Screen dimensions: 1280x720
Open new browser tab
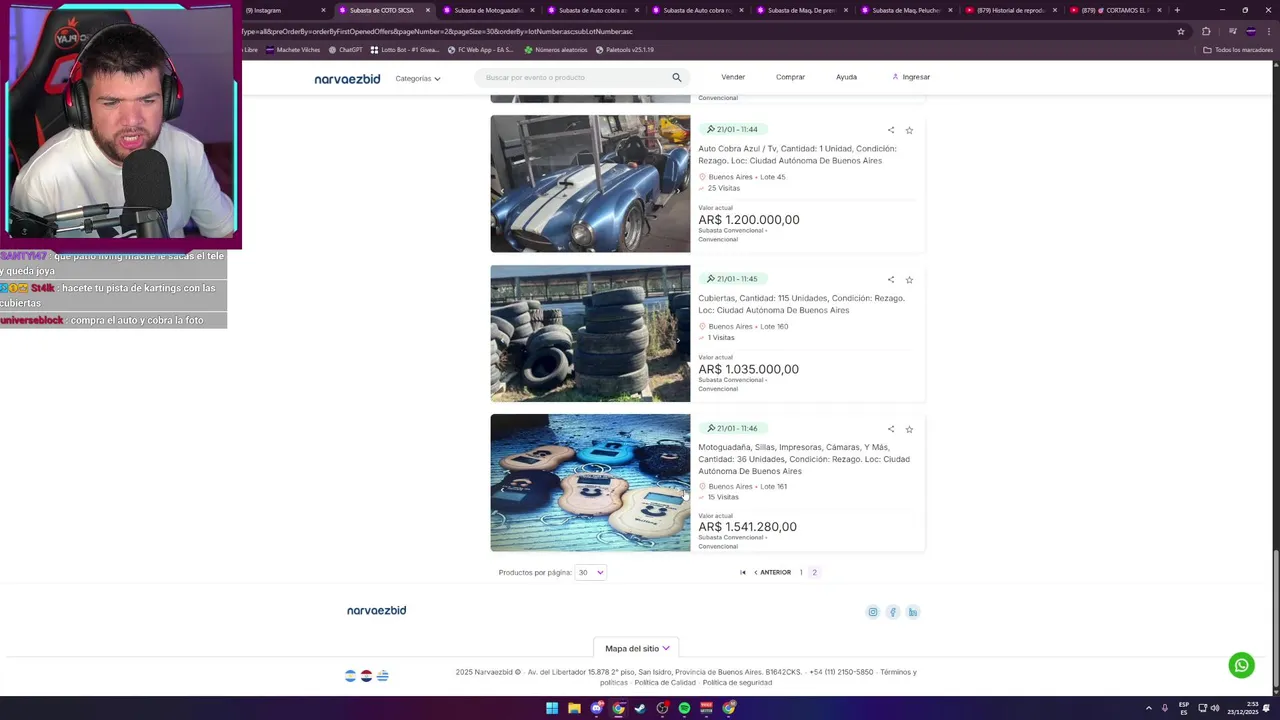pos(1177,10)
